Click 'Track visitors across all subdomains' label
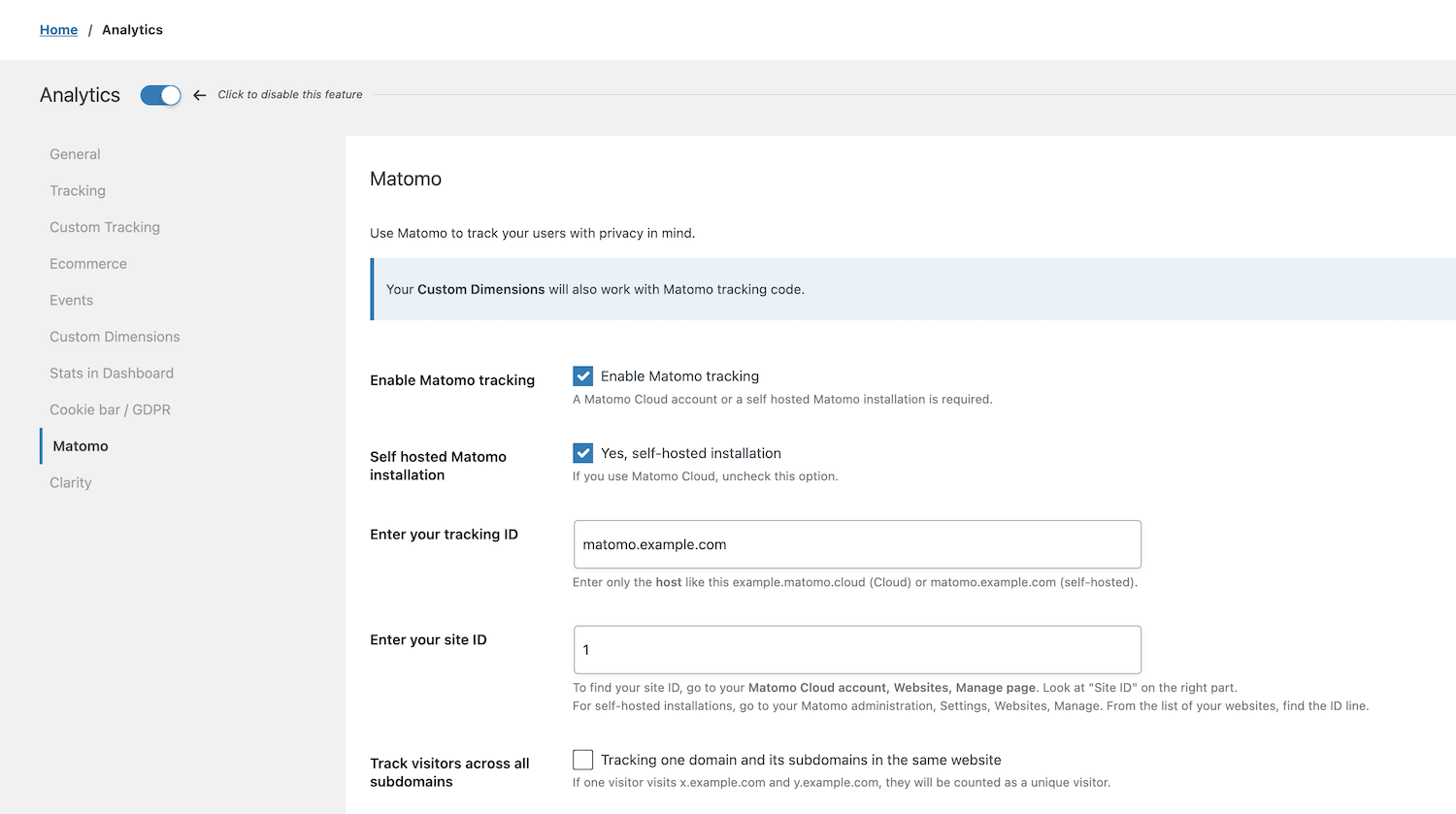Viewport: 1456px width, 814px height. pos(449,772)
